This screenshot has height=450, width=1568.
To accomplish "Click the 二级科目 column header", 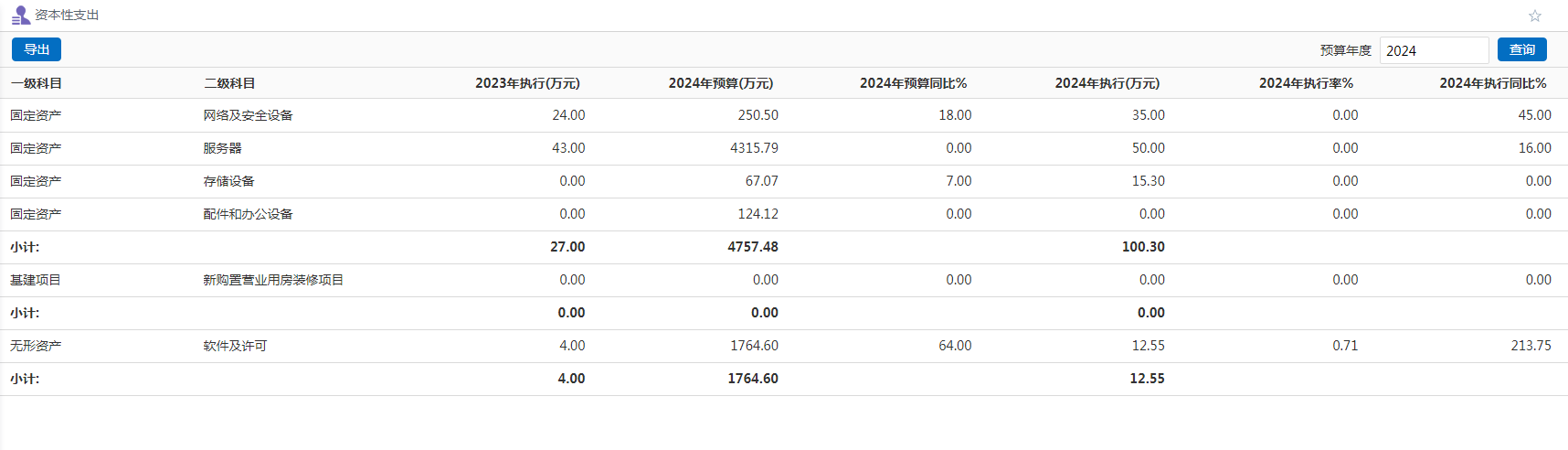I will click(x=229, y=83).
